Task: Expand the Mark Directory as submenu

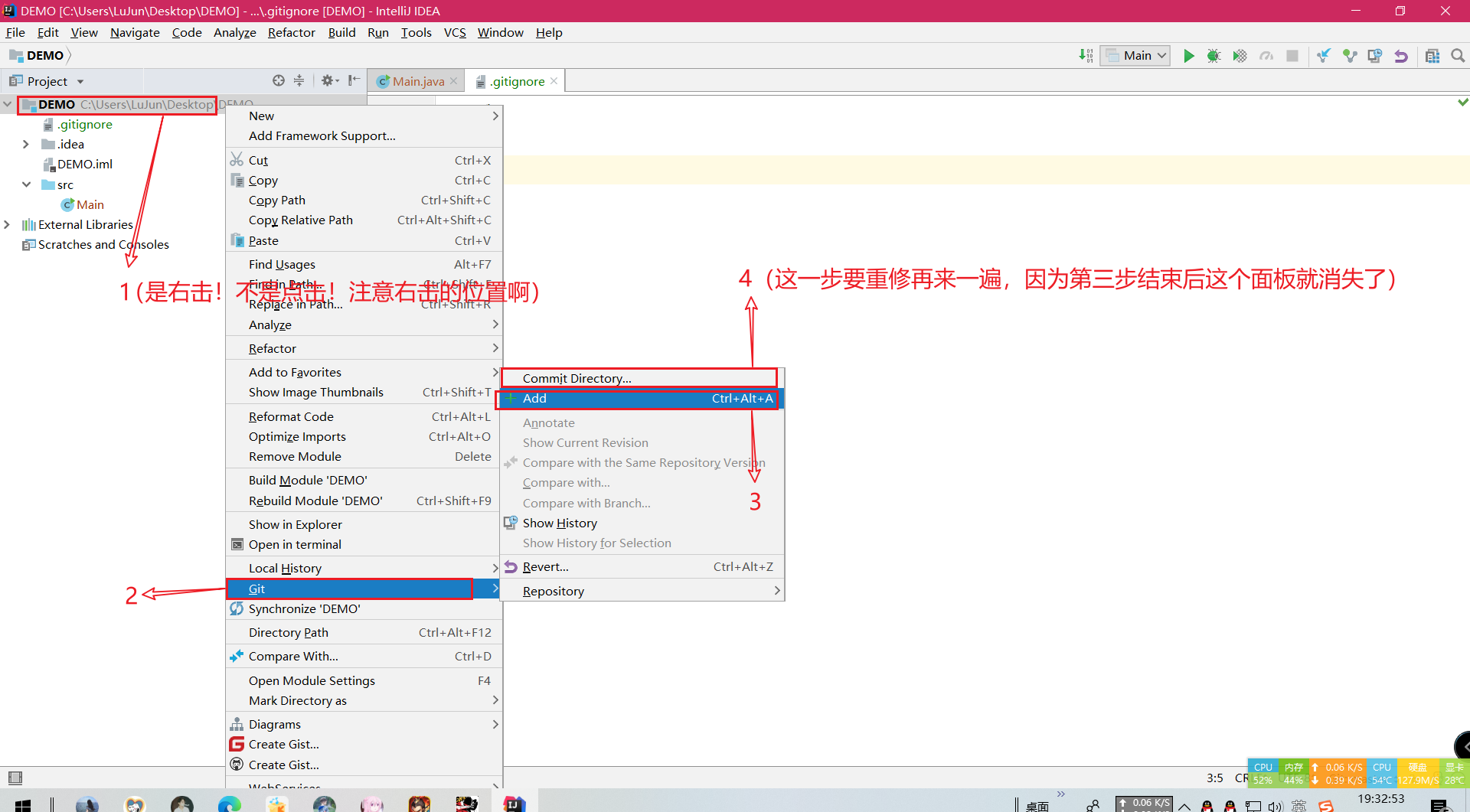Action: coord(364,700)
